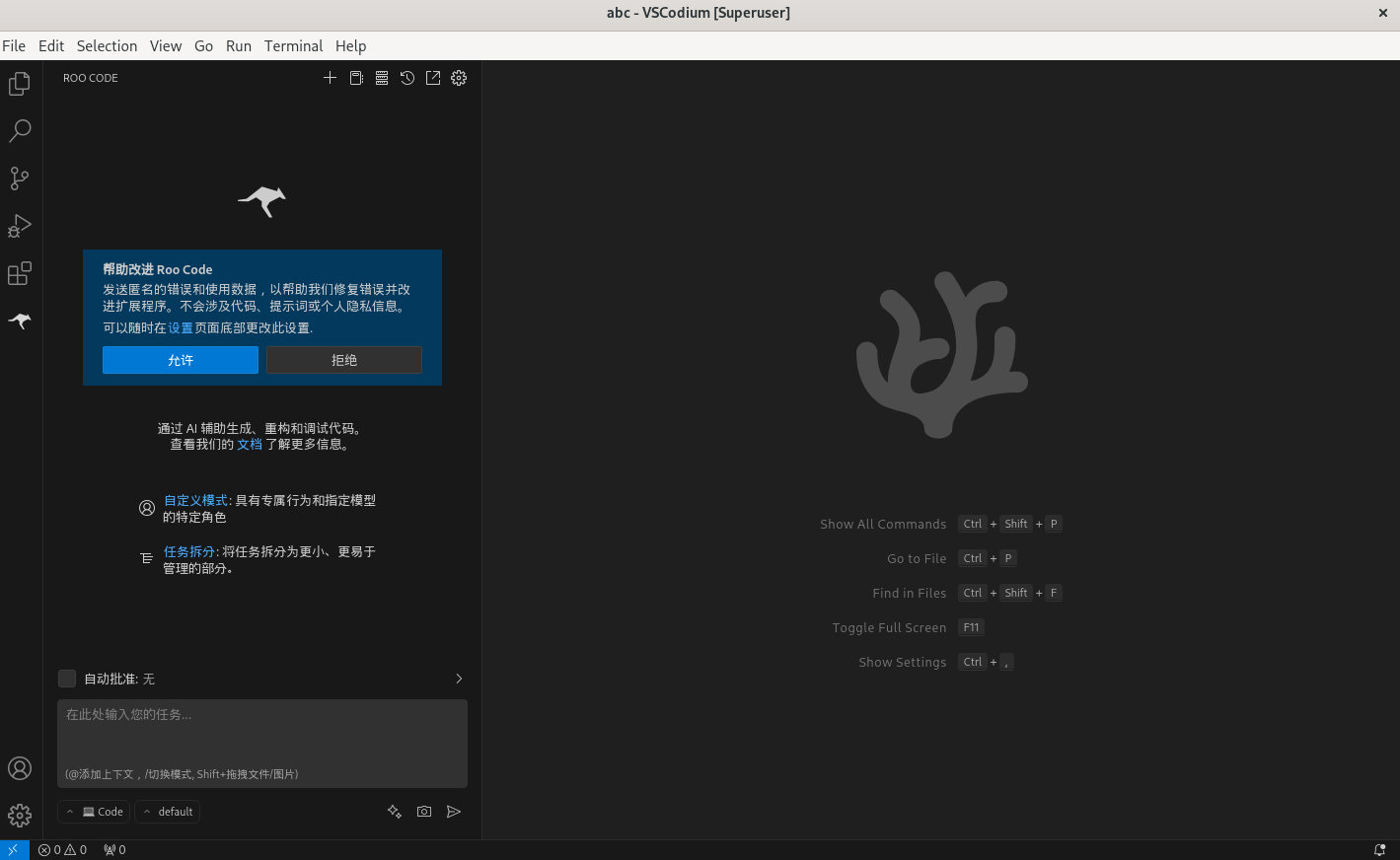Screen dimensions: 1400x860
Task: Open the Help menu
Action: (350, 46)
